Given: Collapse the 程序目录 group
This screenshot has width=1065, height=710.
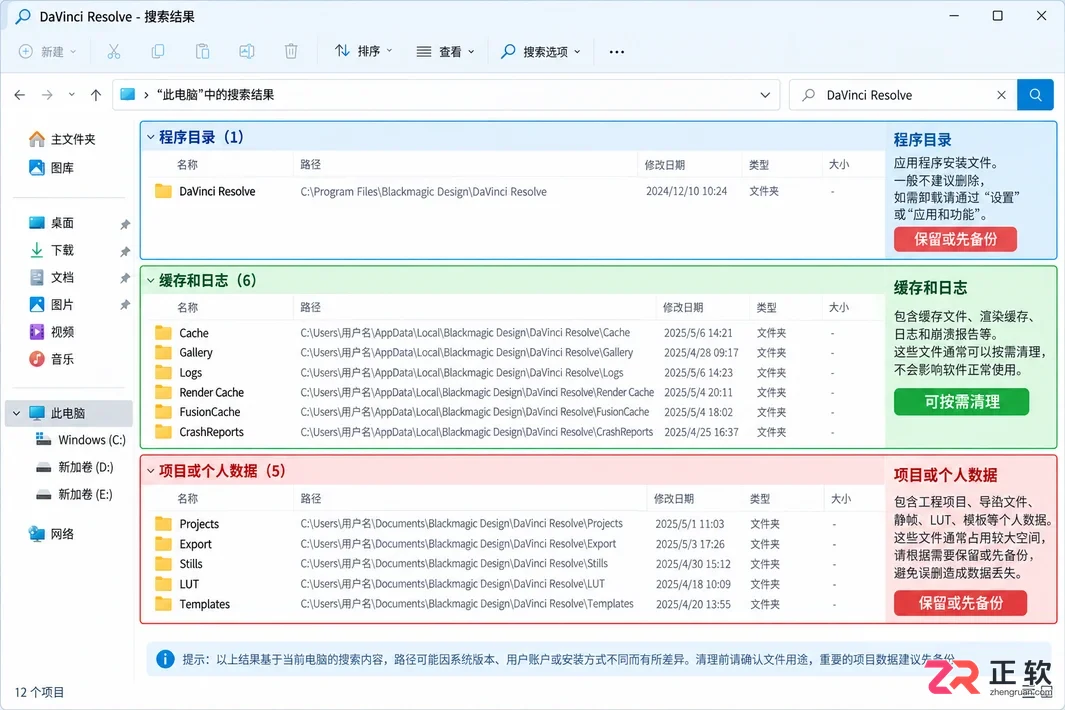Looking at the screenshot, I should pos(151,137).
